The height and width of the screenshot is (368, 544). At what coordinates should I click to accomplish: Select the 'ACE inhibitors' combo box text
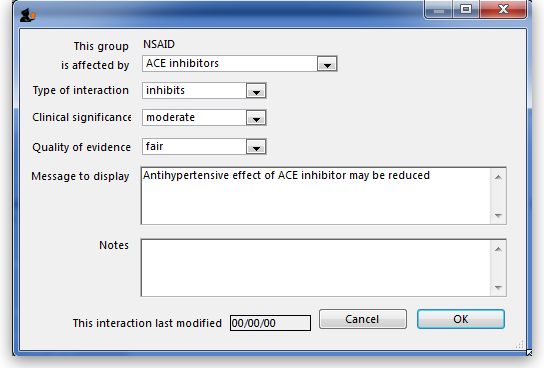[x=182, y=63]
